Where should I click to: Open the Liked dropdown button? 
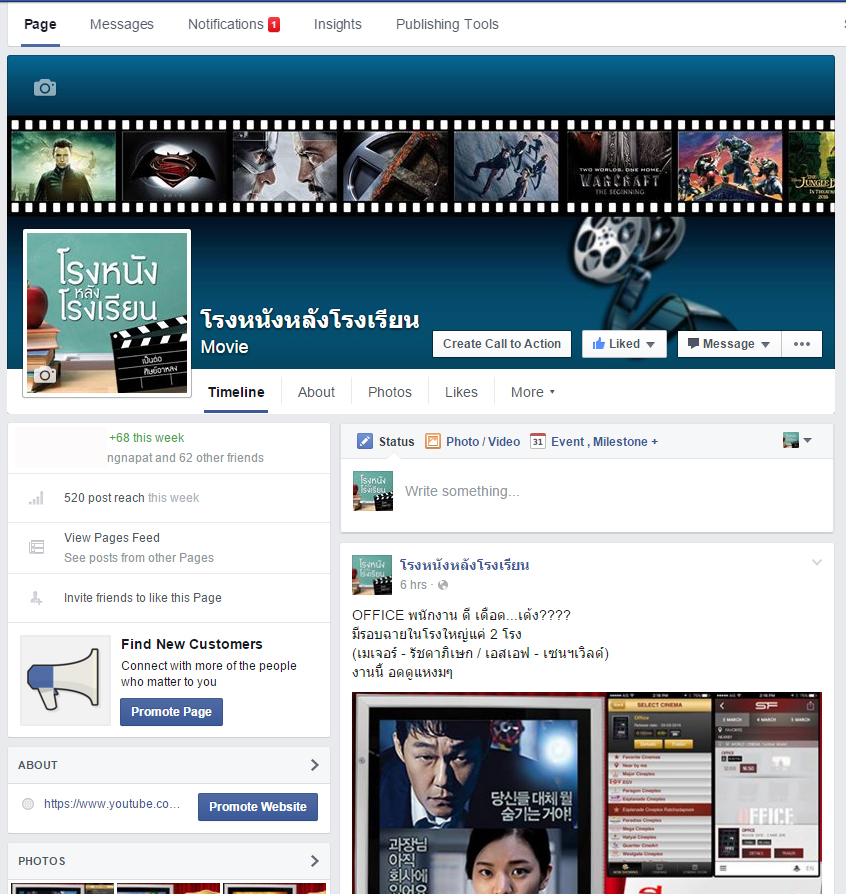624,344
